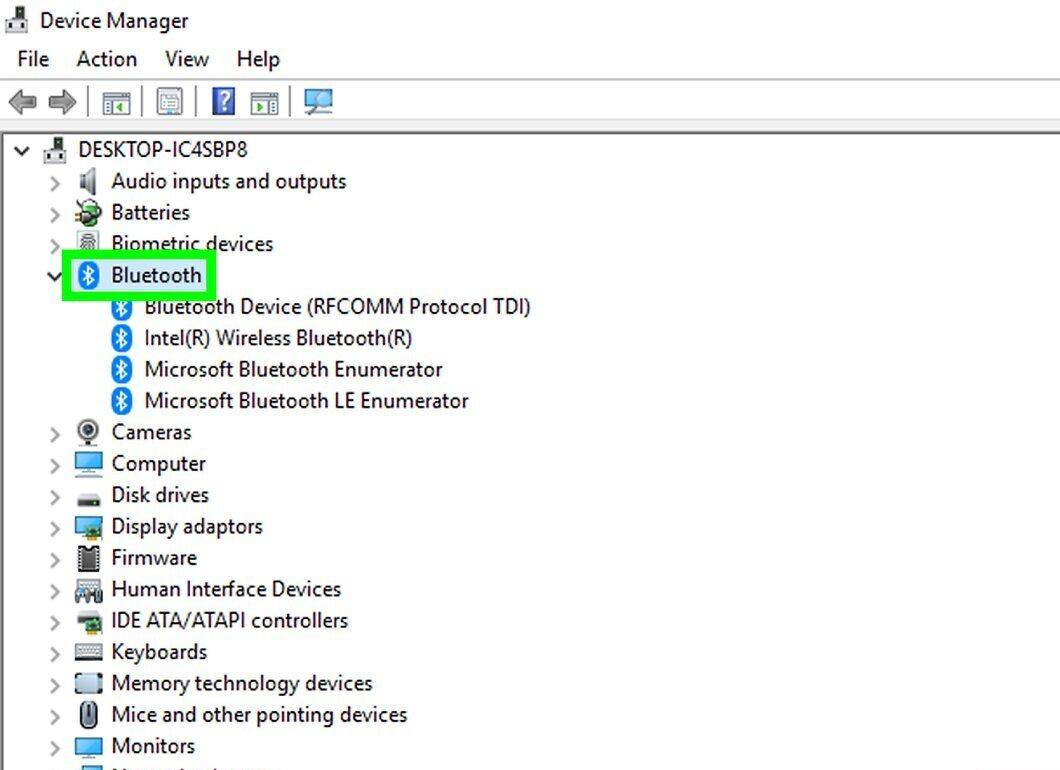The width and height of the screenshot is (1060, 770).
Task: Select Intel(R) Wireless Bluetooth(R) label
Action: click(278, 338)
